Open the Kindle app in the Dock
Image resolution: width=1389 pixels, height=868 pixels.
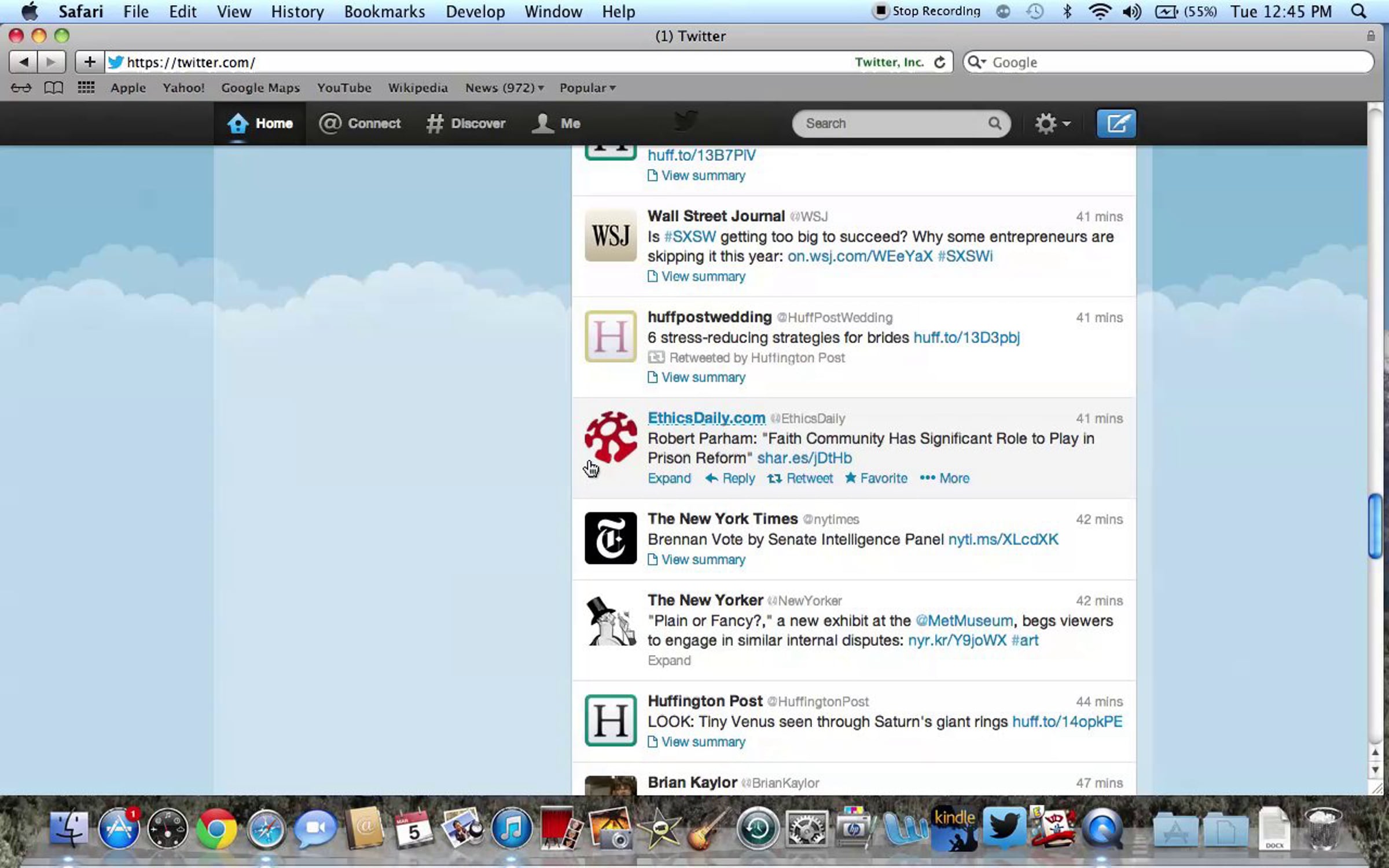954,829
